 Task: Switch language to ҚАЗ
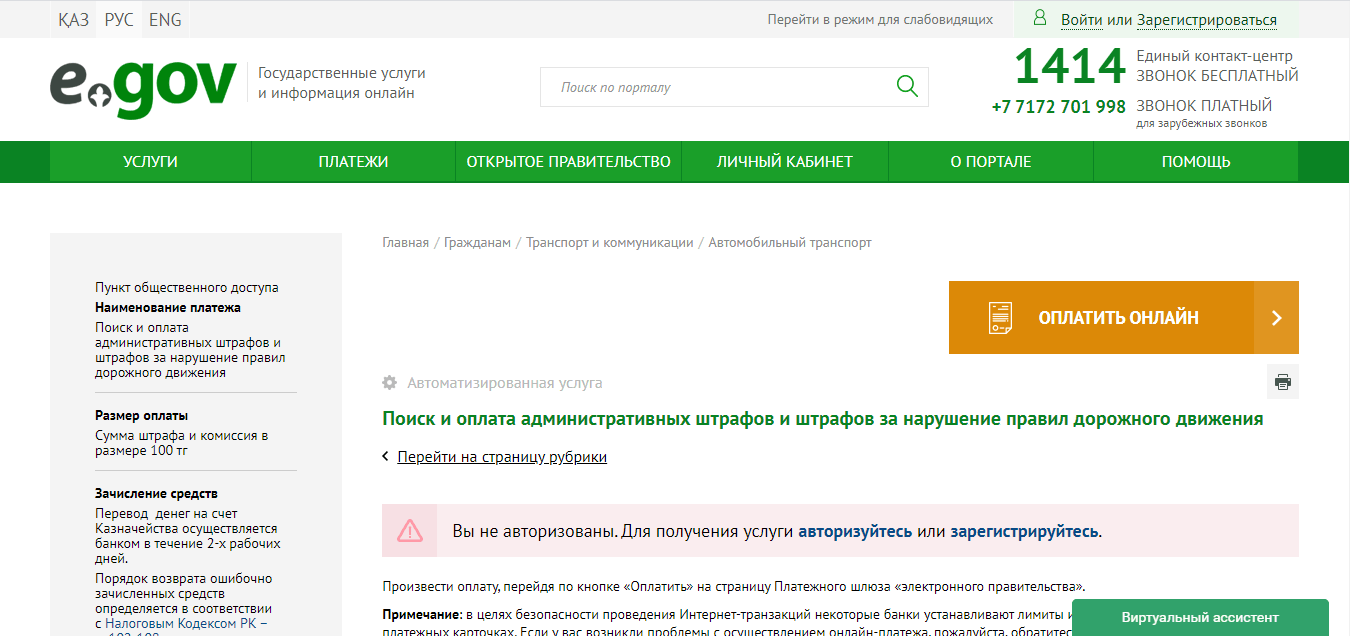click(73, 20)
